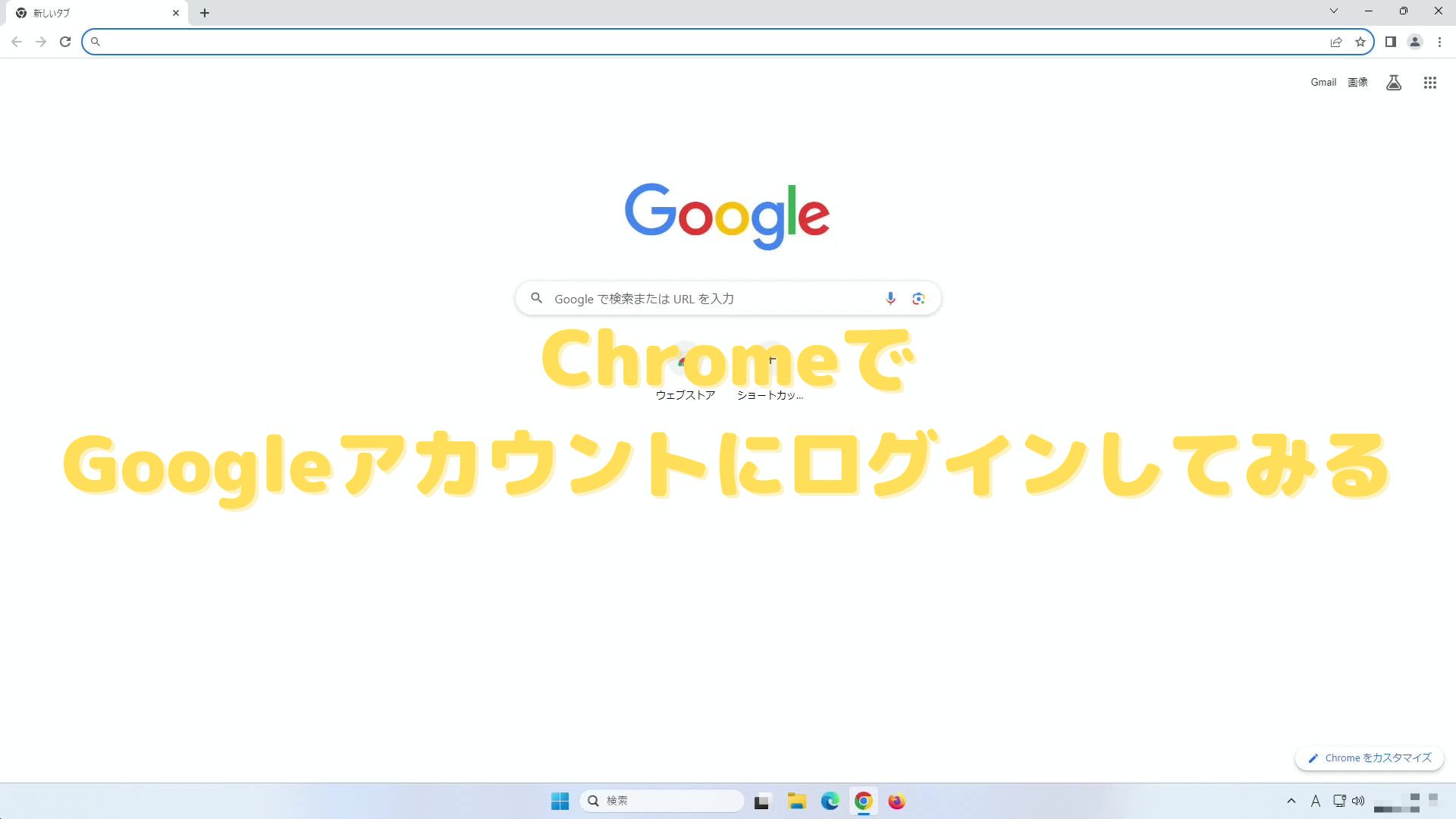Viewport: 1456px width, 819px height.
Task: Open the ウェブストア shortcut
Action: coord(686,372)
